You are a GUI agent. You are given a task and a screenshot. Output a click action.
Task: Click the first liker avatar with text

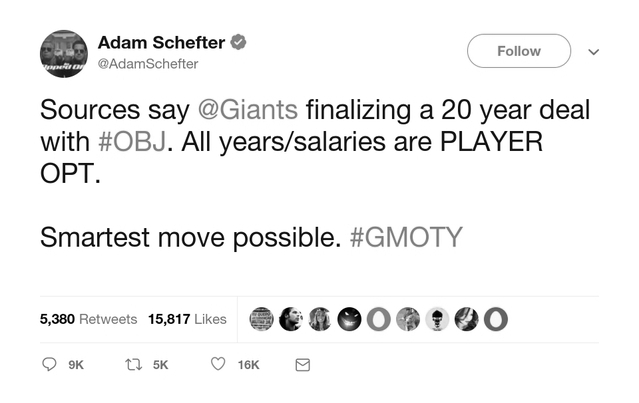point(261,319)
